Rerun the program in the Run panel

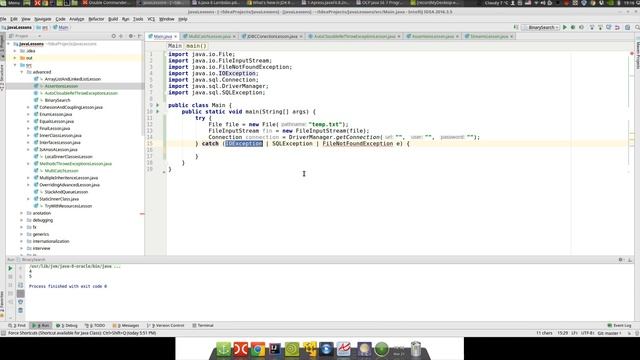coord(10,268)
